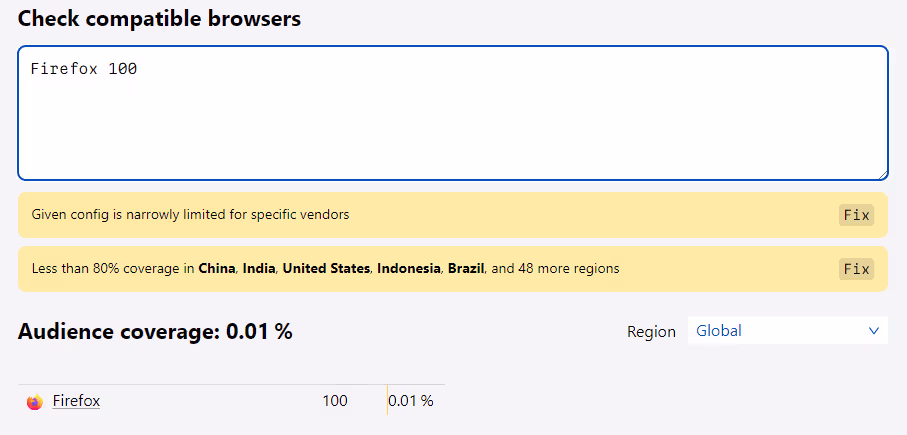Click the yellow coverage bar marker
This screenshot has width=907, height=435.
(x=387, y=400)
